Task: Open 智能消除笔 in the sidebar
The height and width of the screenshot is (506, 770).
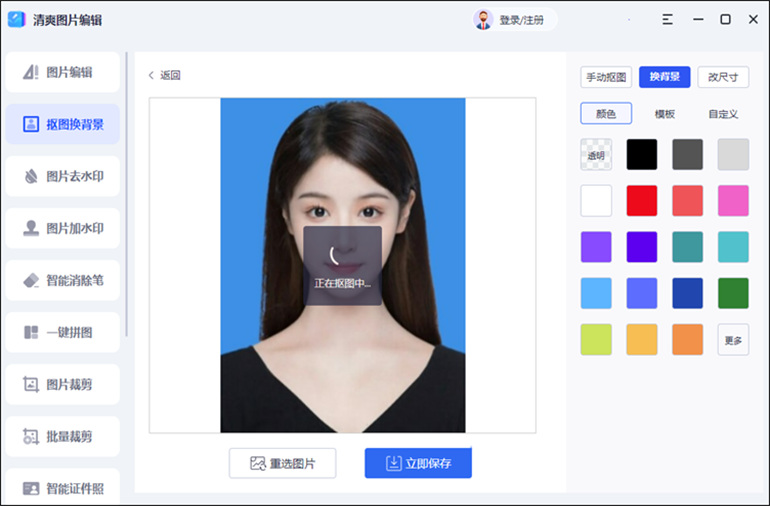Action: 62,281
